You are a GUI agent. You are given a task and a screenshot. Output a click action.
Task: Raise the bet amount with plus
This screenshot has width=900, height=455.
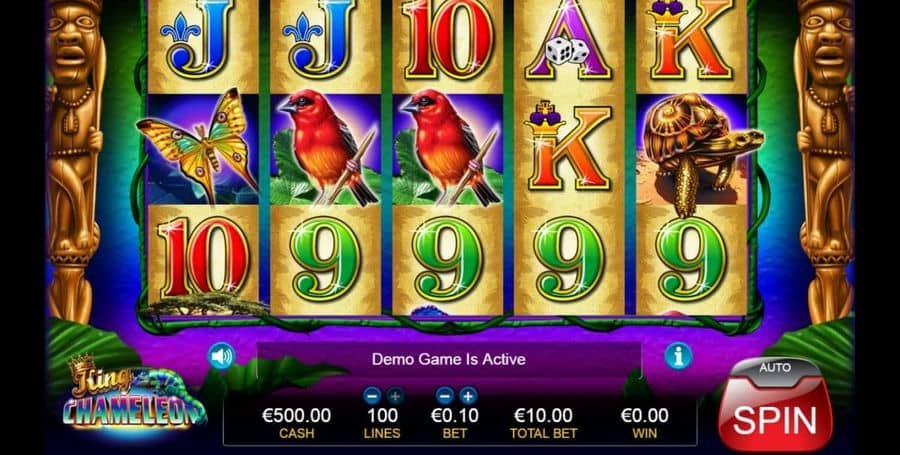(x=468, y=395)
